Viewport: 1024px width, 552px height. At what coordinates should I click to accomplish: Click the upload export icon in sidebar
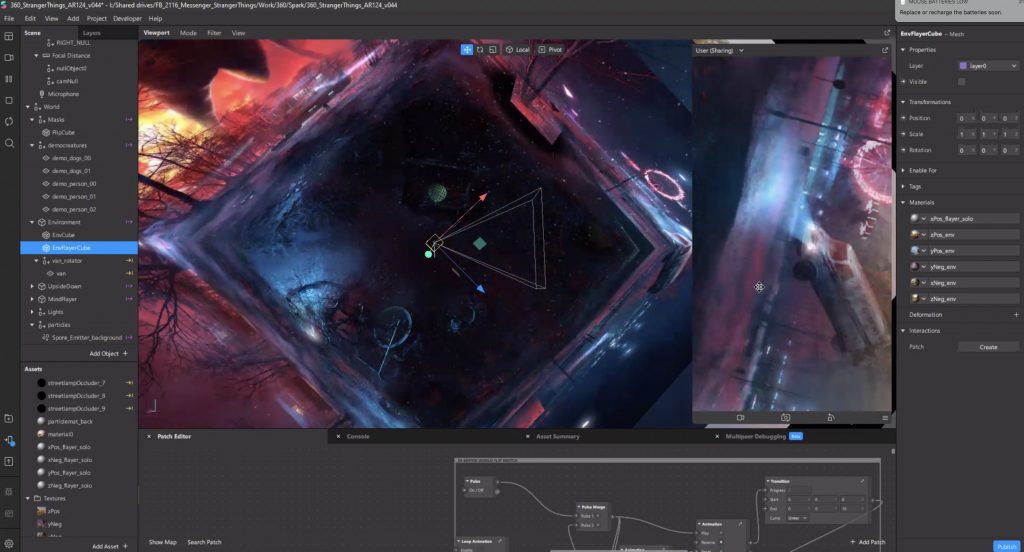(x=9, y=462)
